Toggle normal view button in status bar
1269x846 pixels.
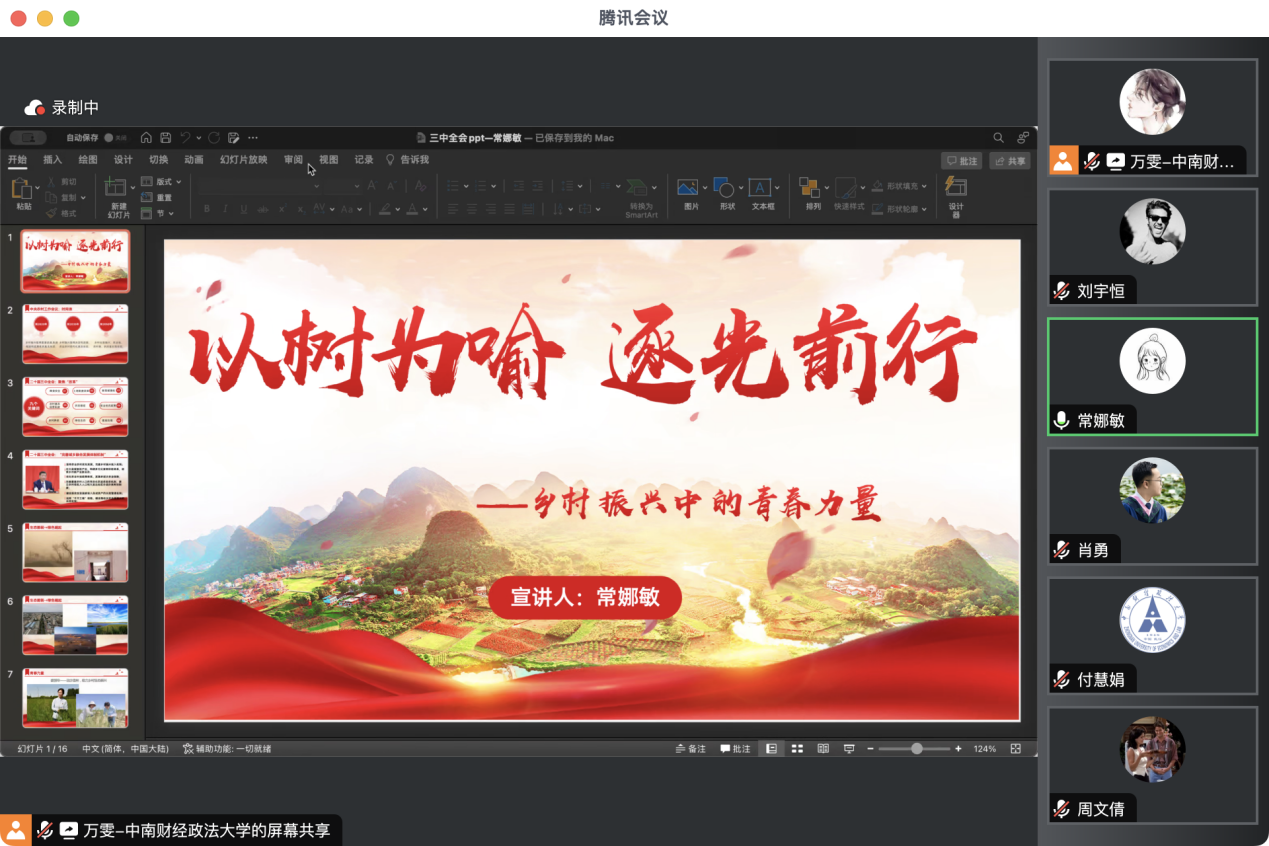(x=771, y=748)
